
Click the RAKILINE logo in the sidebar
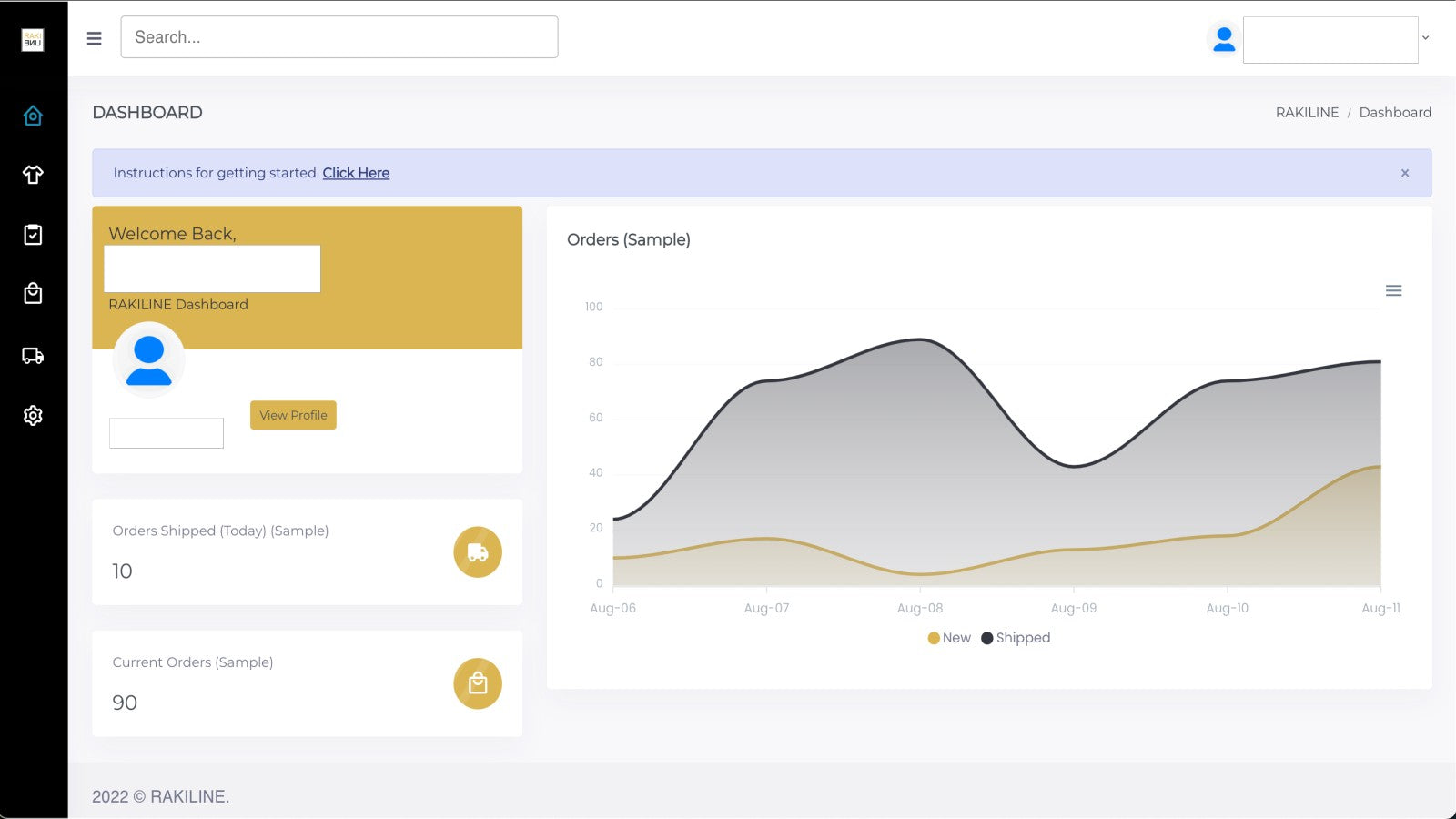point(33,40)
